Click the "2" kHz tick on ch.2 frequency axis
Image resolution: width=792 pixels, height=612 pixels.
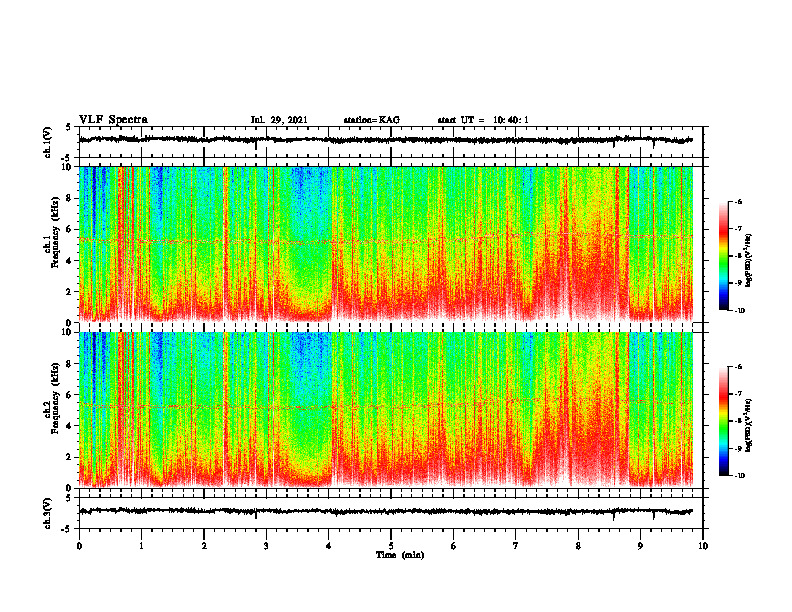pyautogui.click(x=69, y=457)
